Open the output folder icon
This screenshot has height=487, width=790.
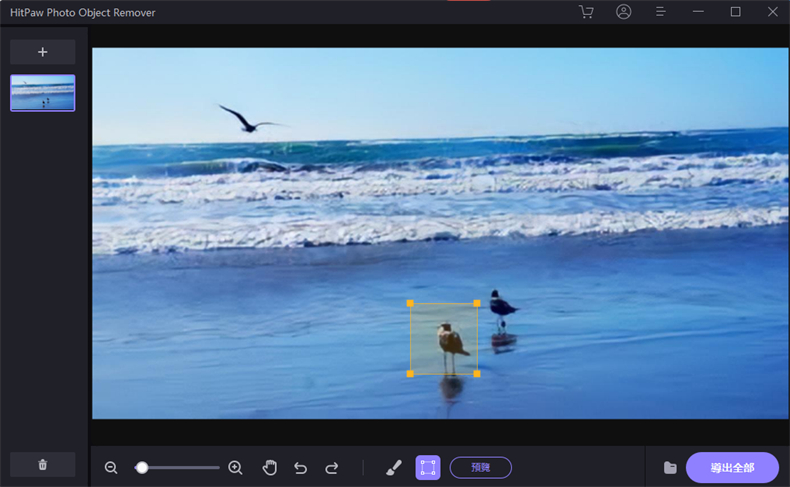(x=670, y=467)
